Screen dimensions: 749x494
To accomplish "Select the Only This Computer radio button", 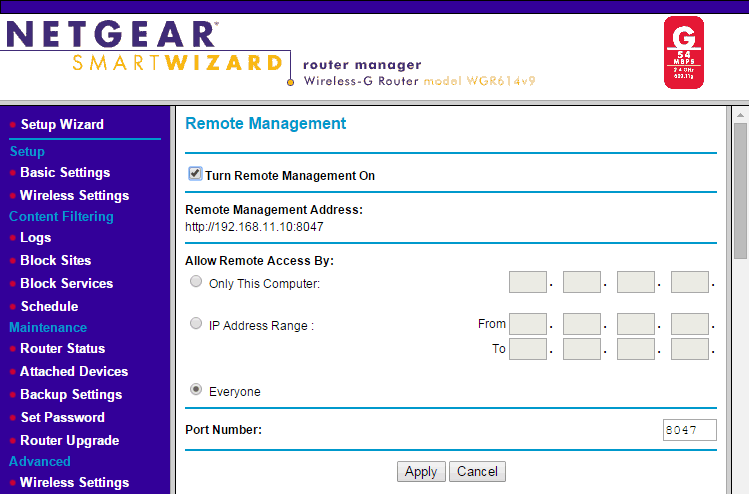I will 196,282.
